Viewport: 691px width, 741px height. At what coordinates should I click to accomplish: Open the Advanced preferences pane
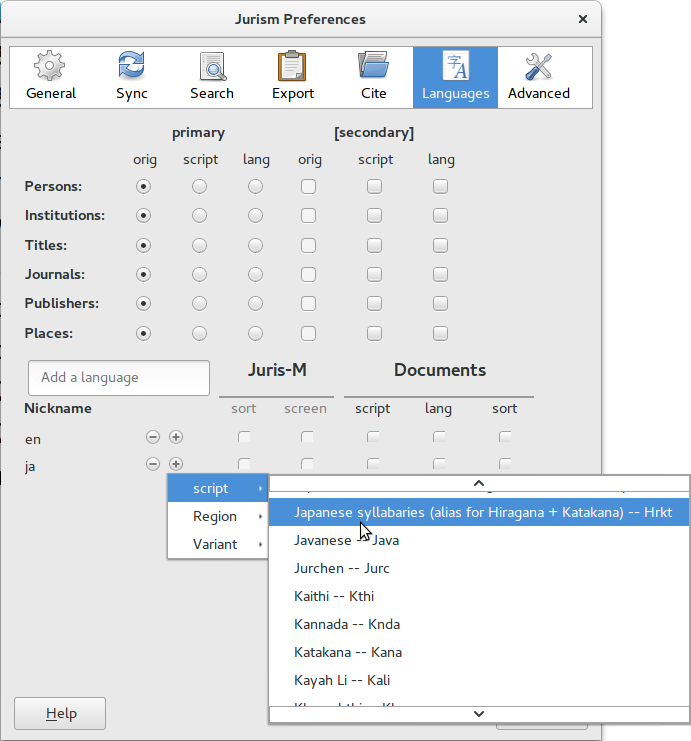[539, 78]
